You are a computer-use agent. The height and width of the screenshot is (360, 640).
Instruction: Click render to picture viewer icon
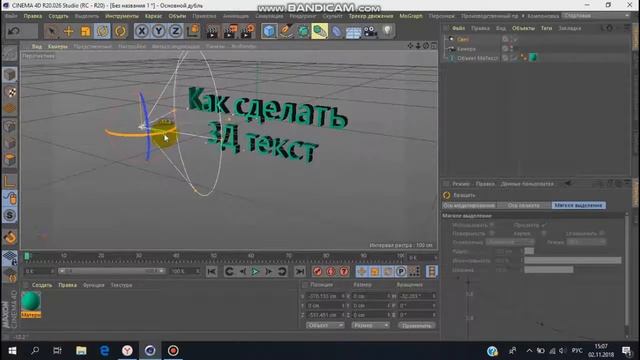[230, 31]
